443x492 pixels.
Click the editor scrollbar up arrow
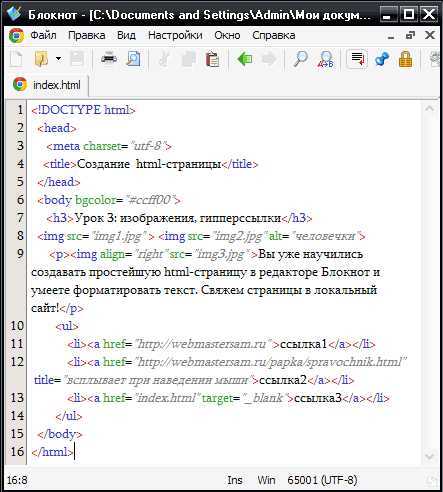pyautogui.click(x=430, y=108)
